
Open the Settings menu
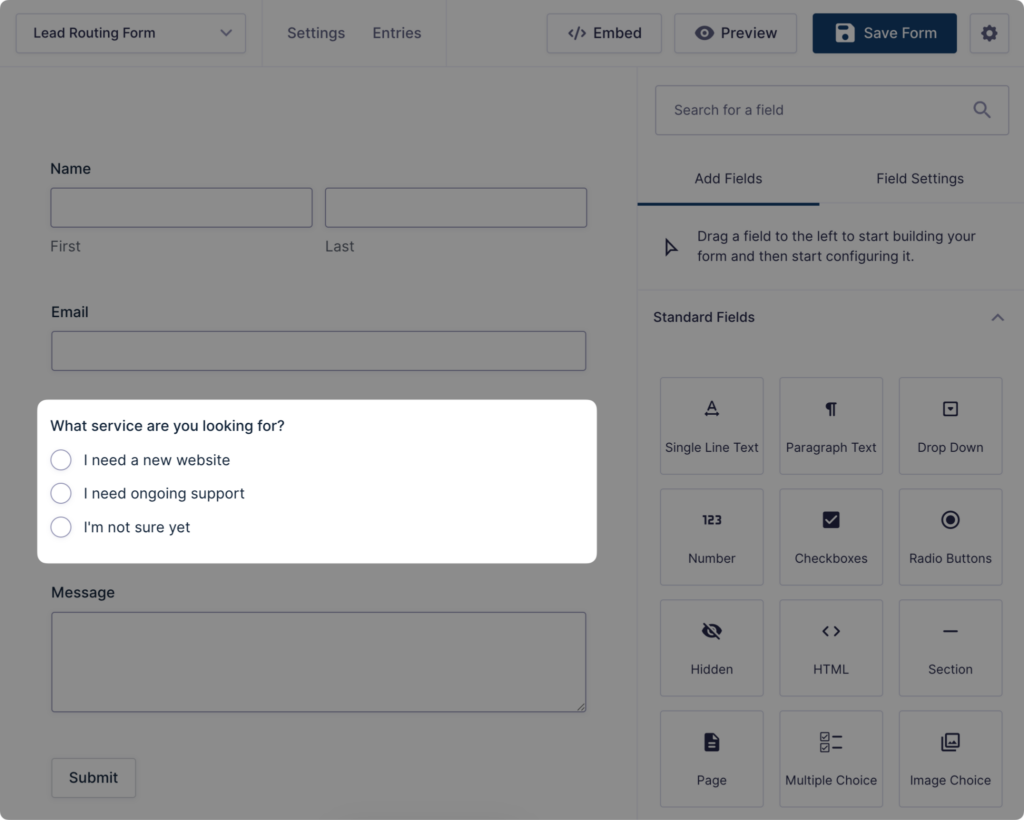click(316, 33)
